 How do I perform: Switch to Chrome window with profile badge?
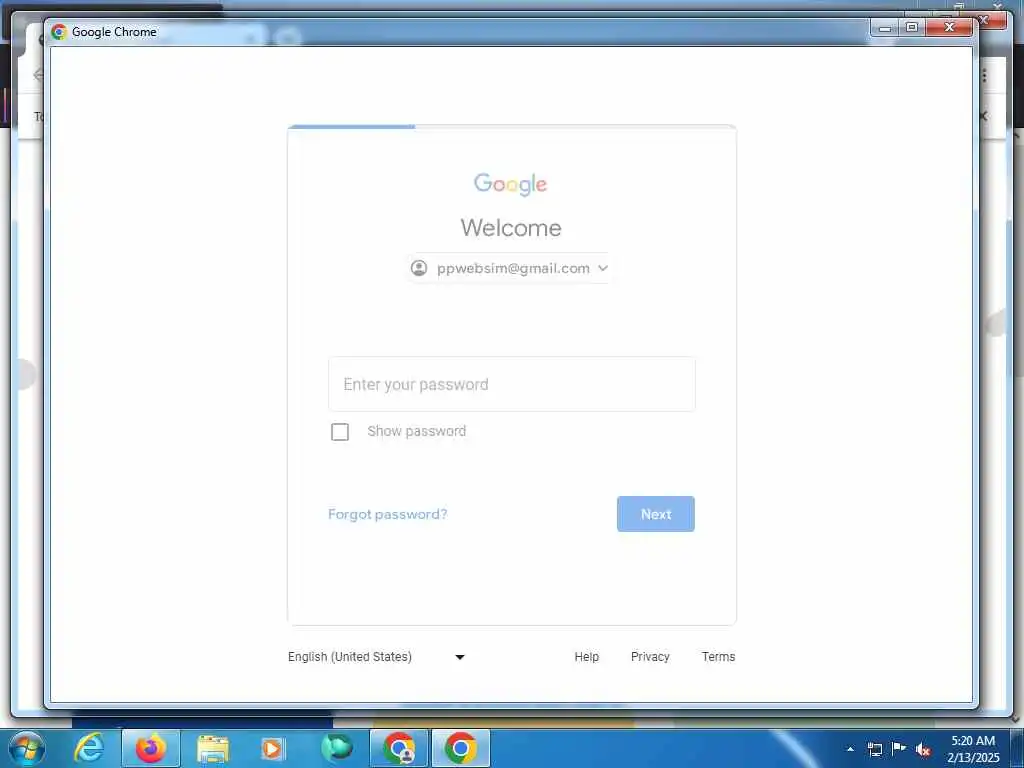tap(399, 748)
